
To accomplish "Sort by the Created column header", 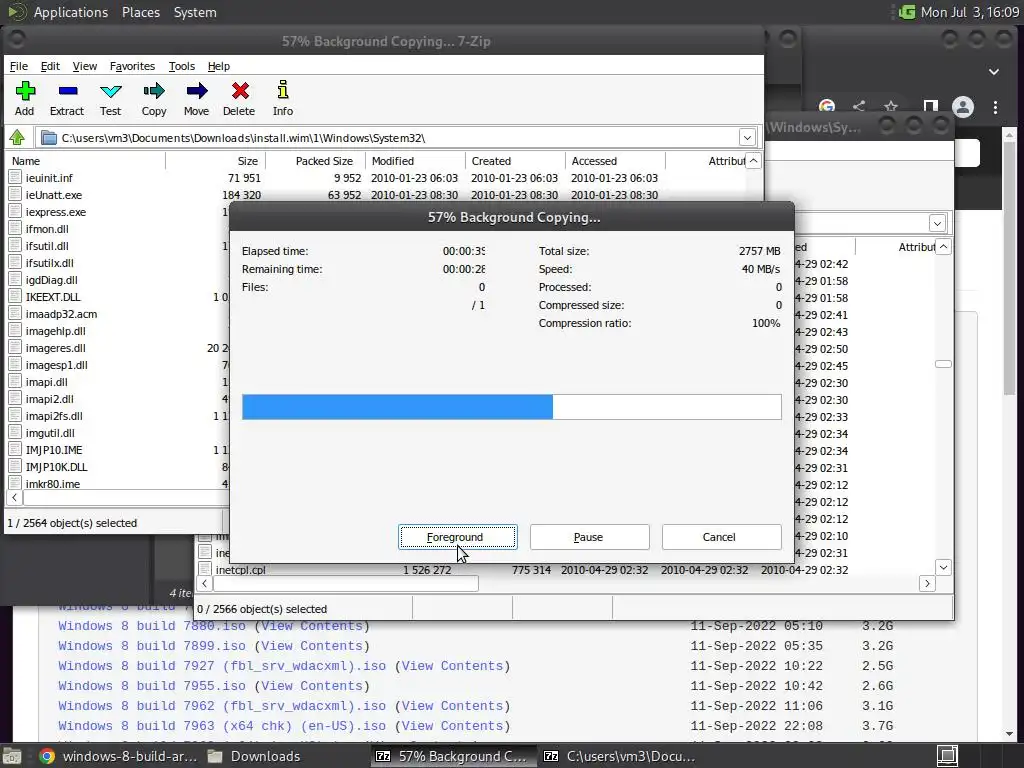I will (x=516, y=161).
